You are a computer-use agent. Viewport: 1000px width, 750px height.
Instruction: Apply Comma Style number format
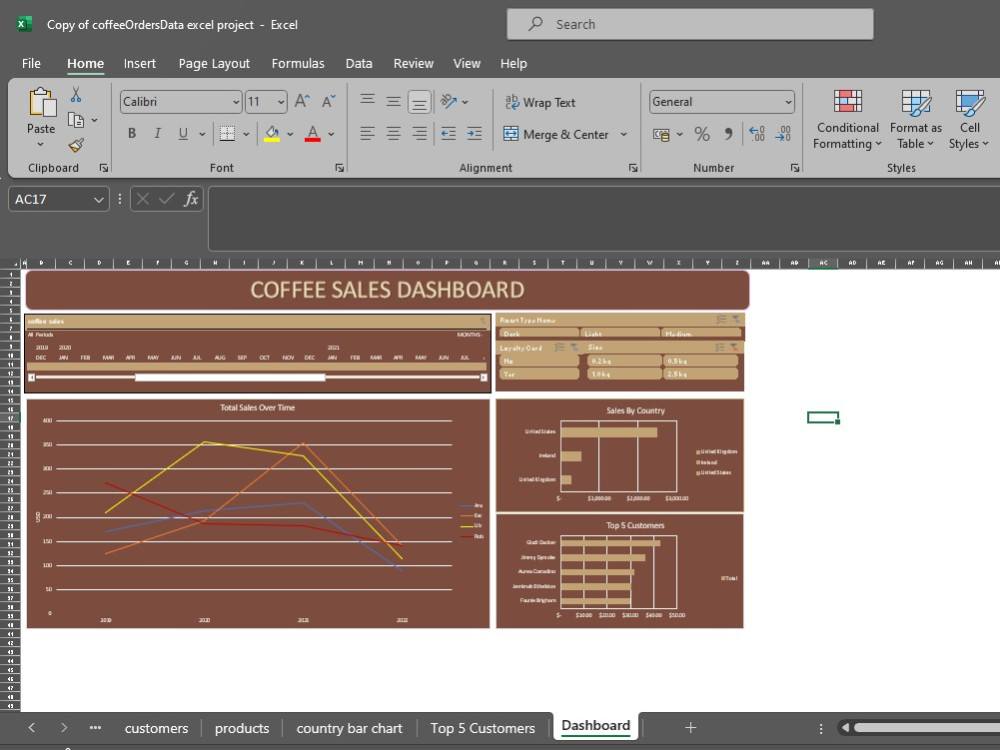click(x=728, y=134)
